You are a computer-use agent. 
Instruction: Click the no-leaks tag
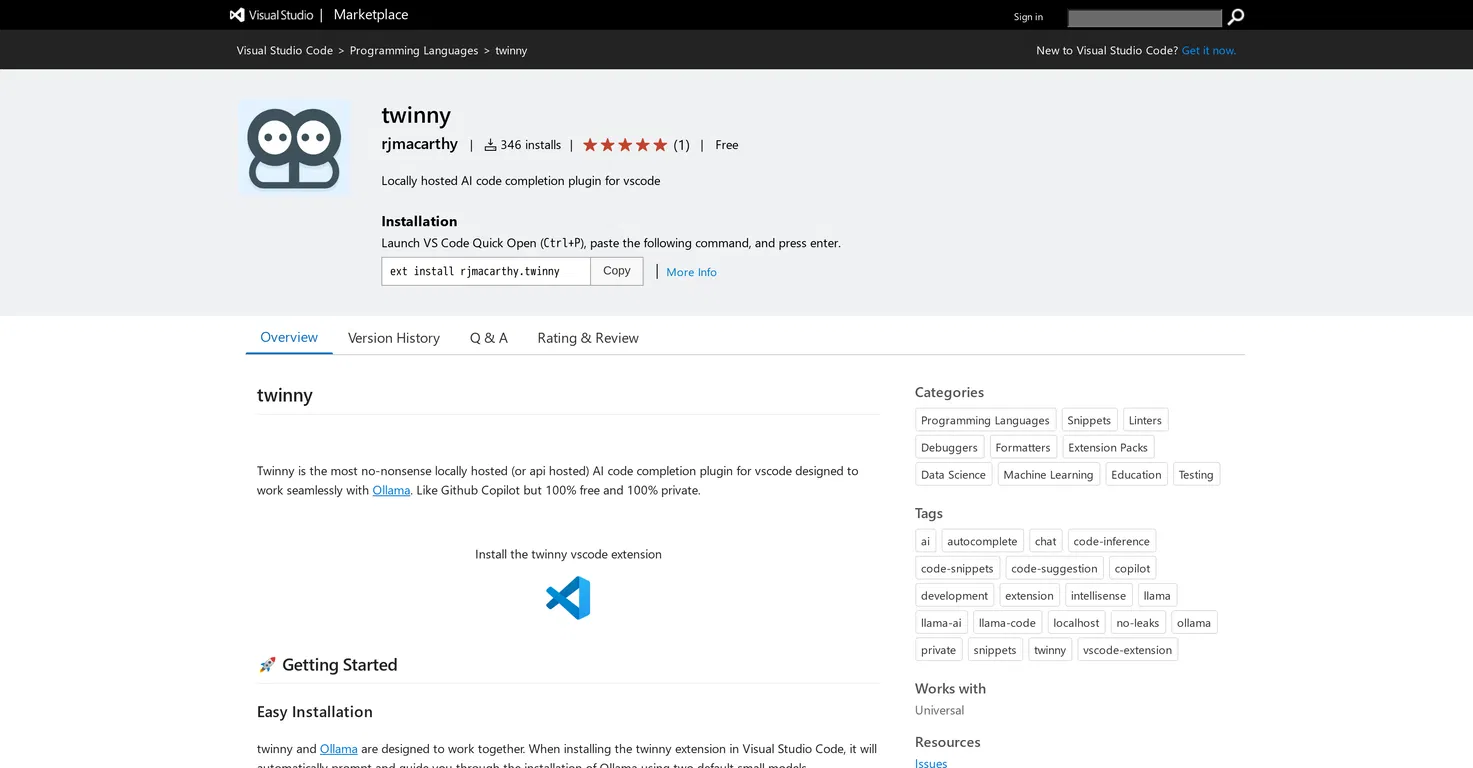click(x=1138, y=622)
